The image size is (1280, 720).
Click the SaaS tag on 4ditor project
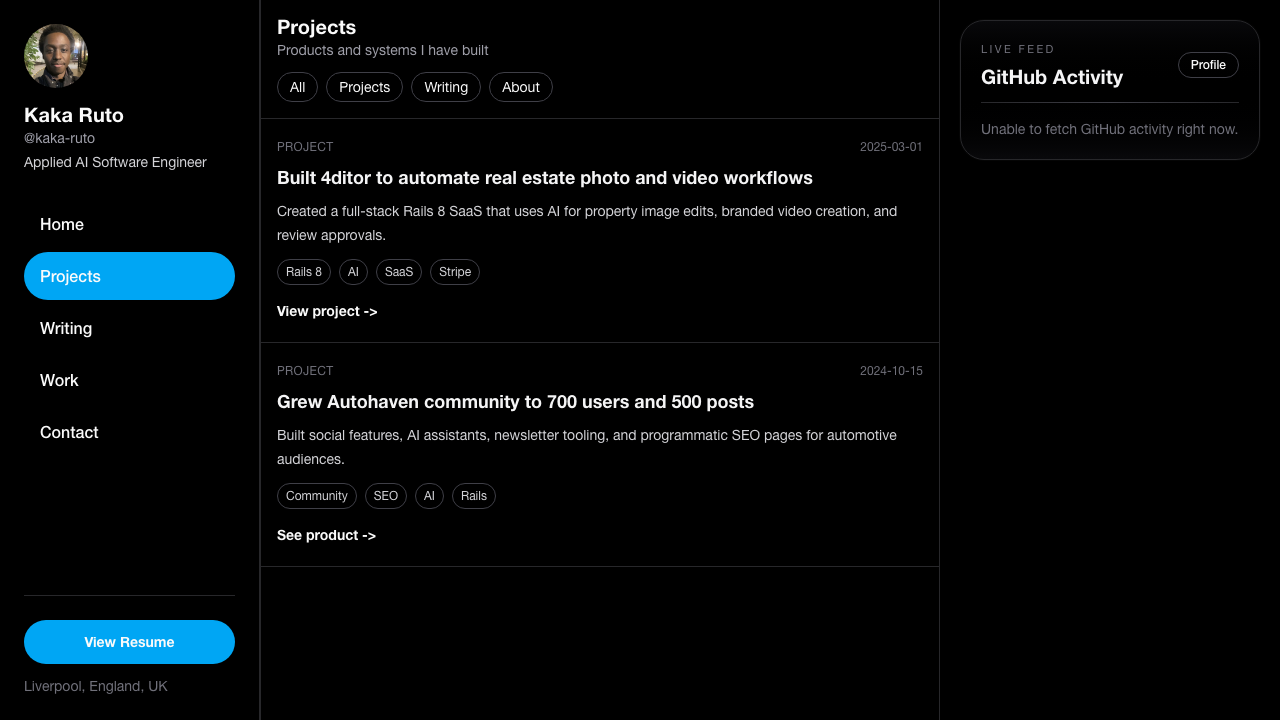398,271
